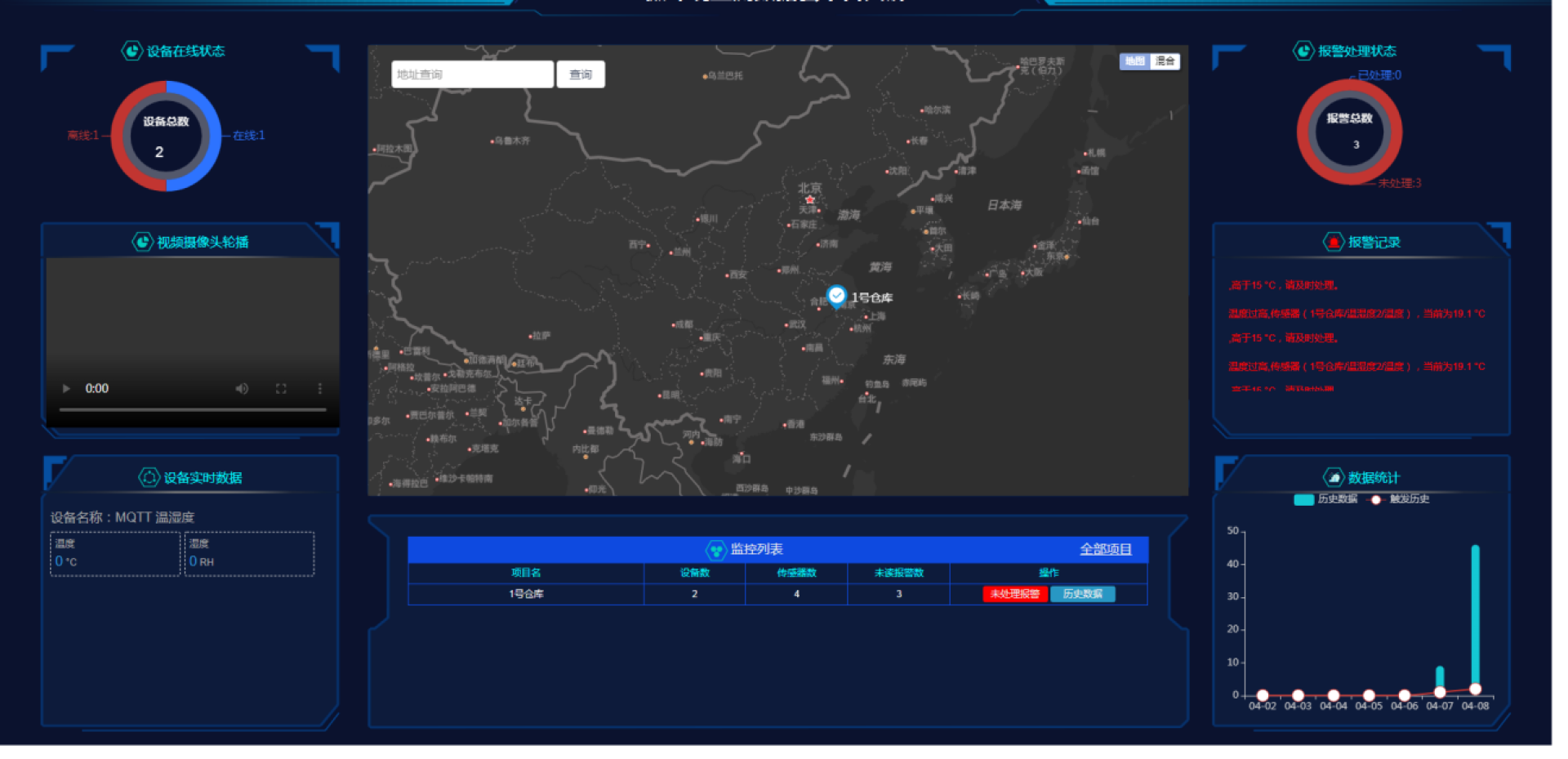
Task: Select the 地图 map view mode
Action: pyautogui.click(x=1134, y=61)
